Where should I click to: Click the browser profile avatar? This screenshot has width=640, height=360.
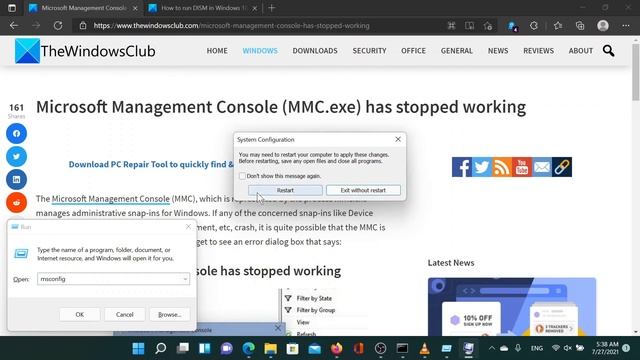603,25
